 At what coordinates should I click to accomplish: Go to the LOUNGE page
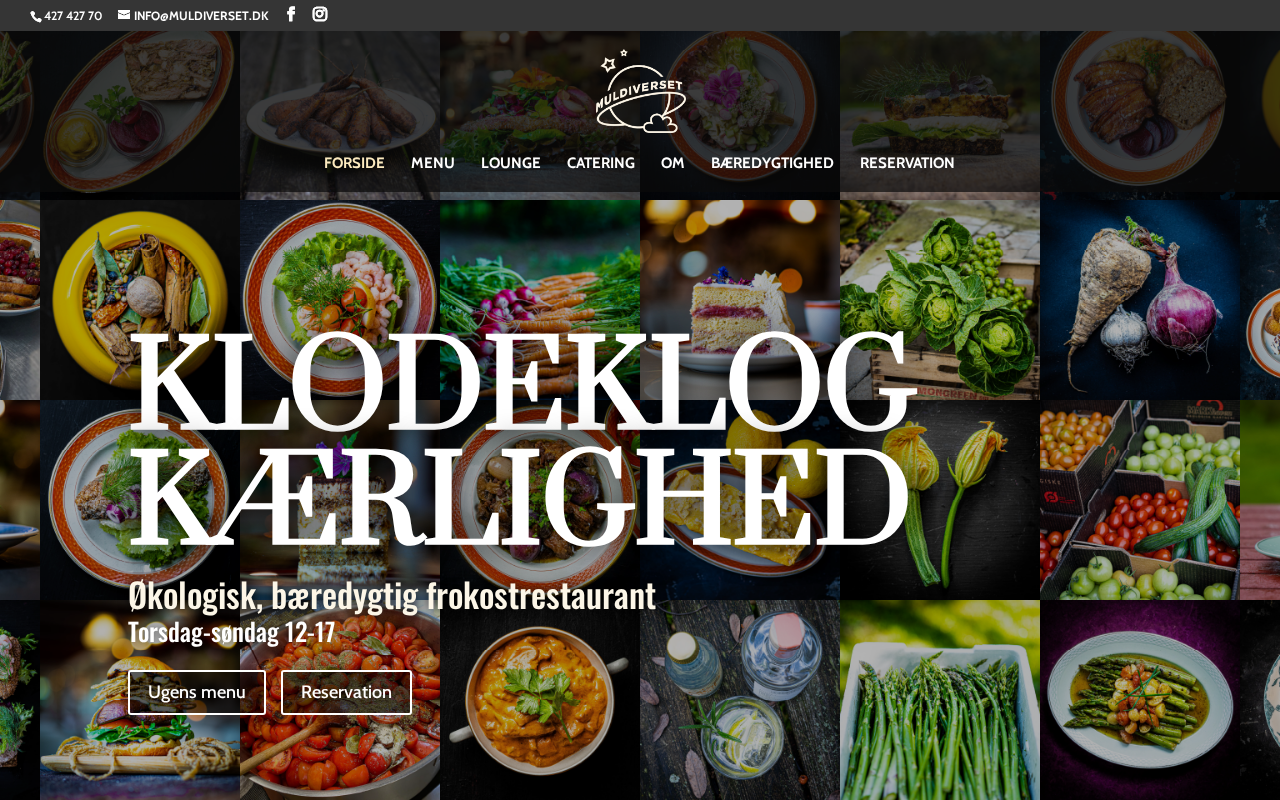(x=511, y=163)
